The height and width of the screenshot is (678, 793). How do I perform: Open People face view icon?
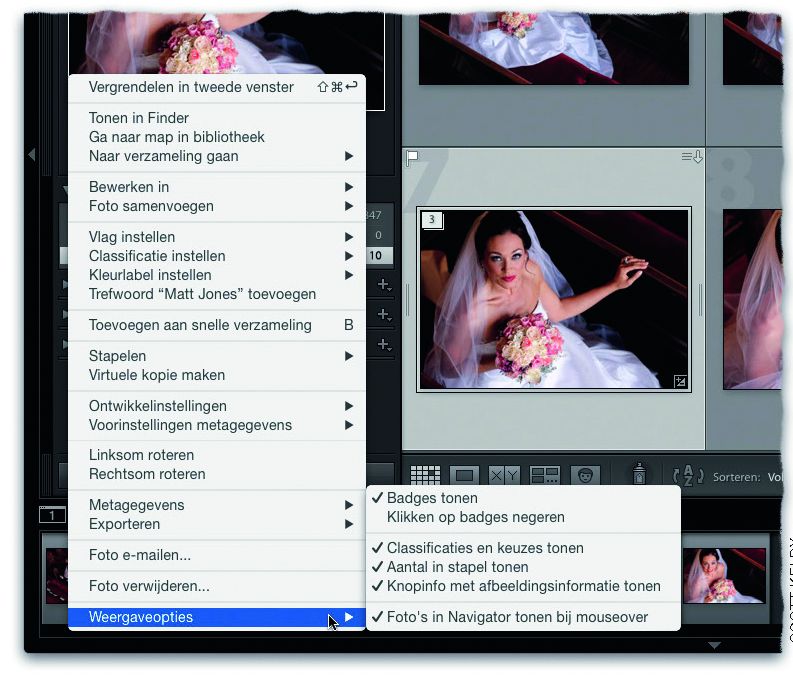pyautogui.click(x=585, y=477)
